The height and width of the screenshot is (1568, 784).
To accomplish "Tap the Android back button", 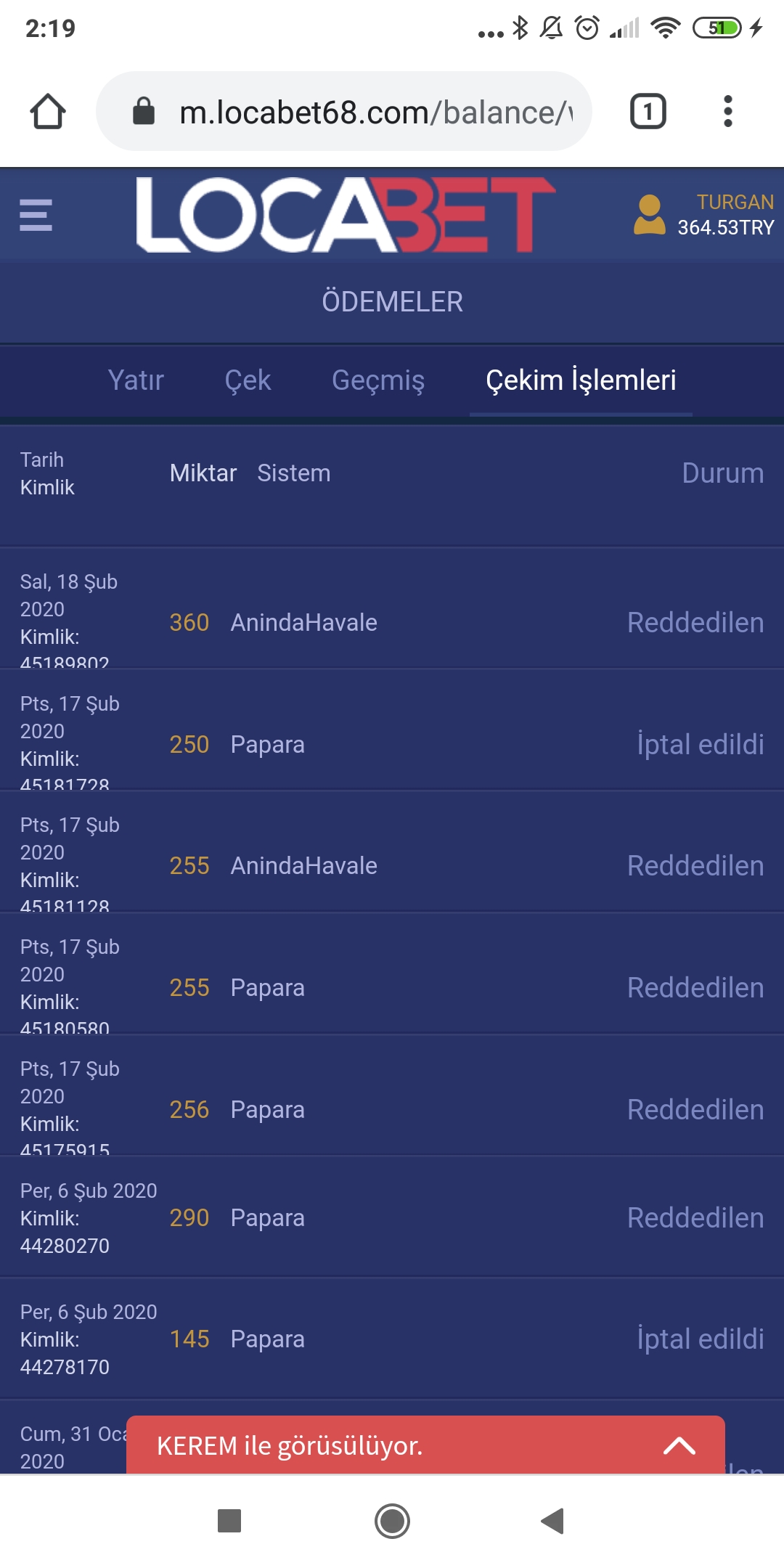I will pyautogui.click(x=552, y=1521).
